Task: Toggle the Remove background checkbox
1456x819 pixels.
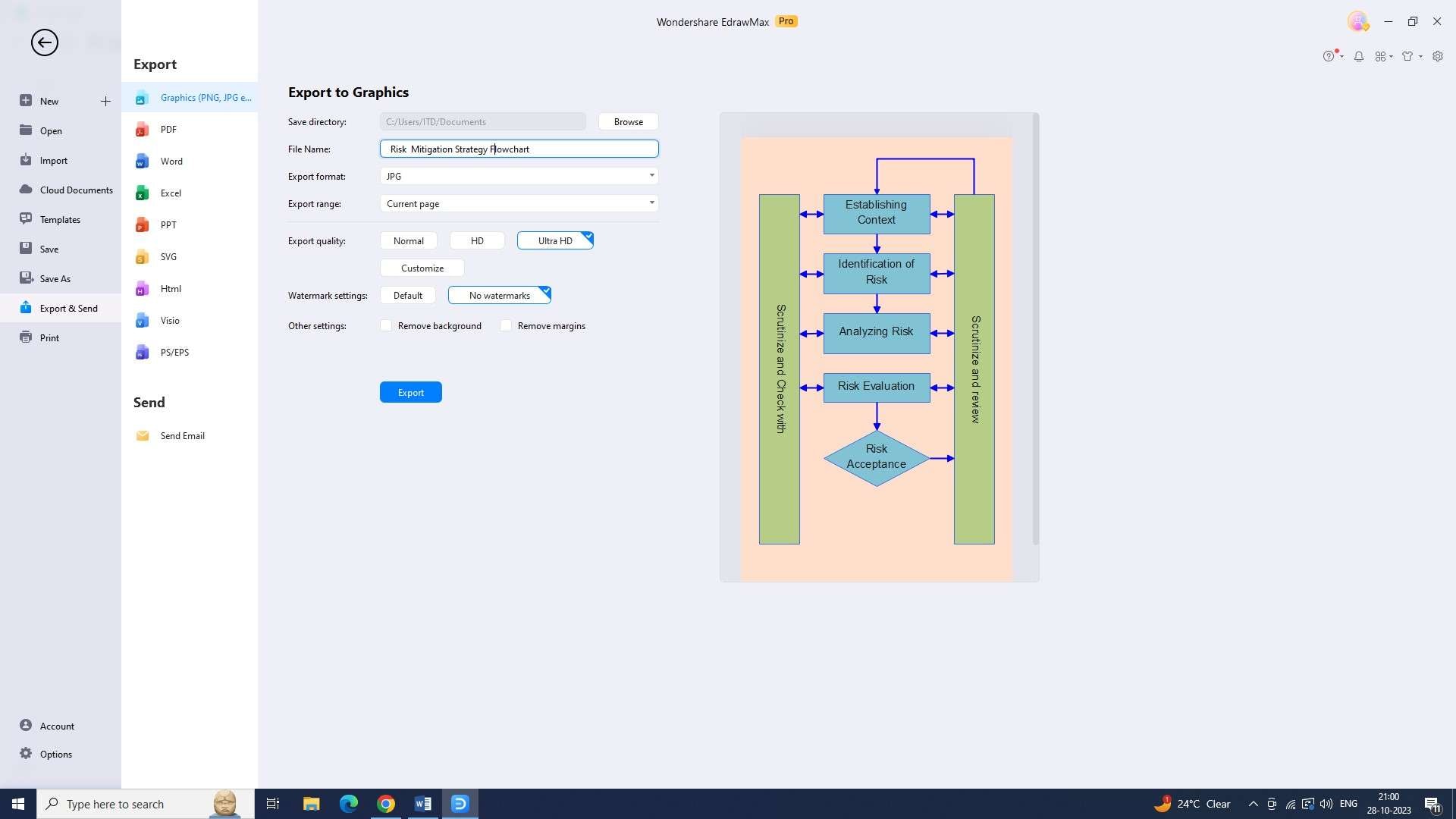Action: tap(386, 325)
